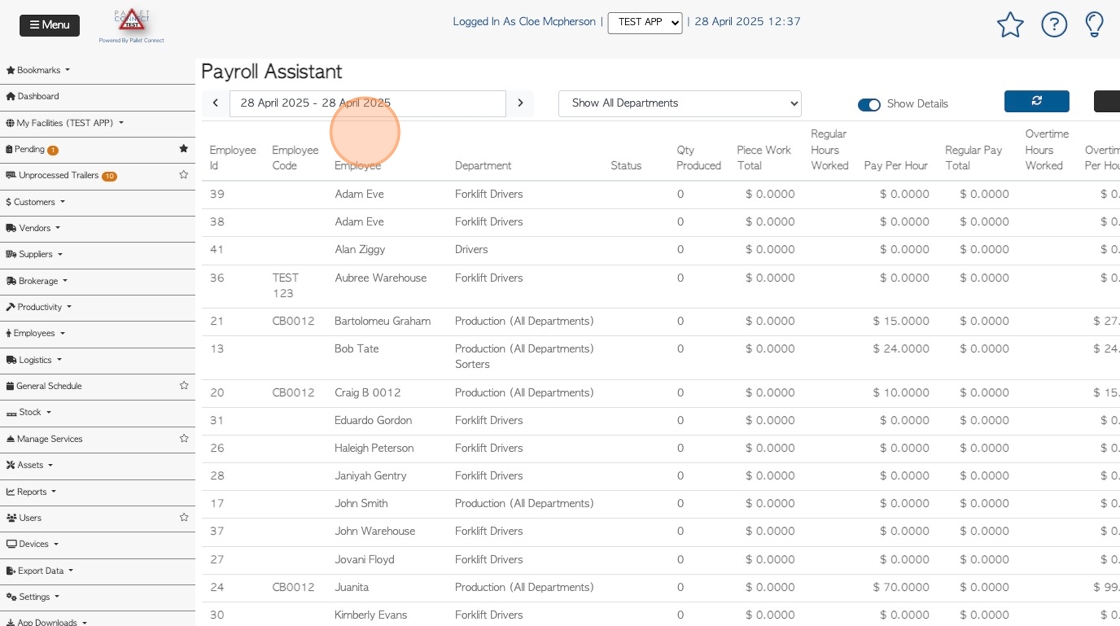This screenshot has height=626, width=1120.
Task: Go to next date range
Action: 520,103
